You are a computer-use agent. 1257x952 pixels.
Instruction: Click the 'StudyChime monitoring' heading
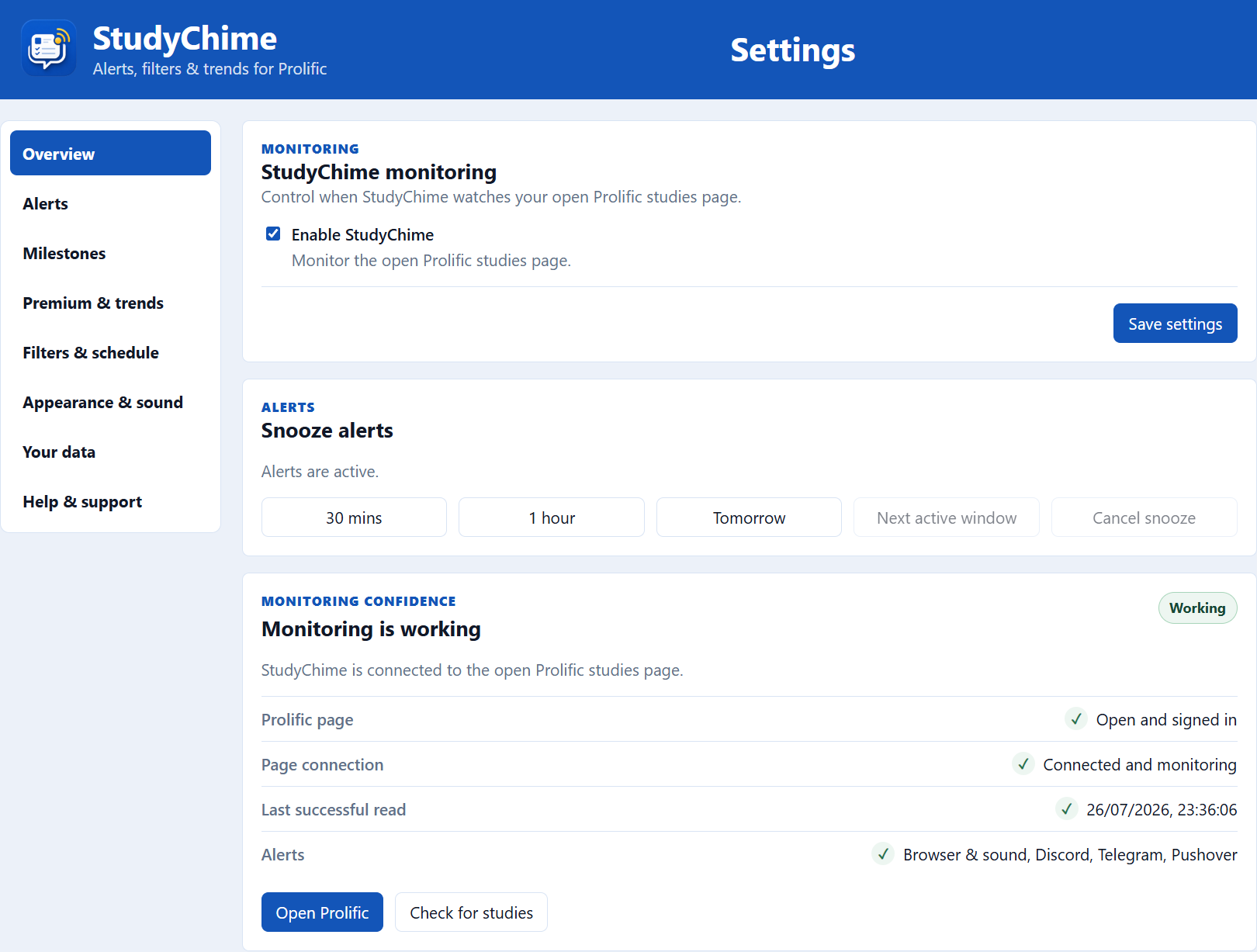[379, 172]
